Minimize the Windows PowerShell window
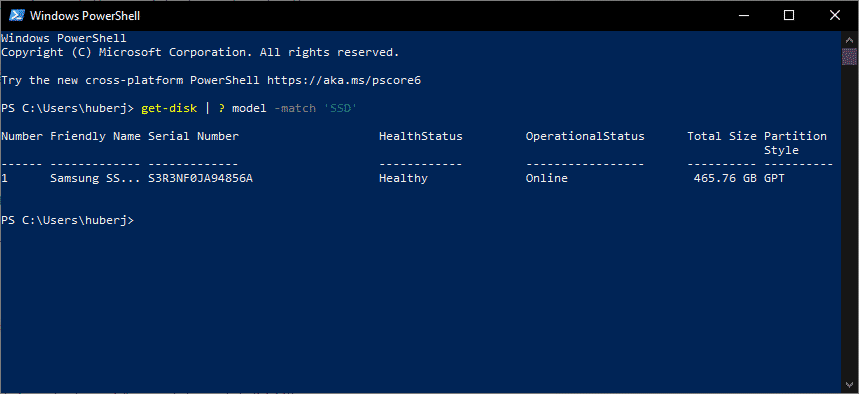This screenshot has height=394, width=859. (x=742, y=15)
